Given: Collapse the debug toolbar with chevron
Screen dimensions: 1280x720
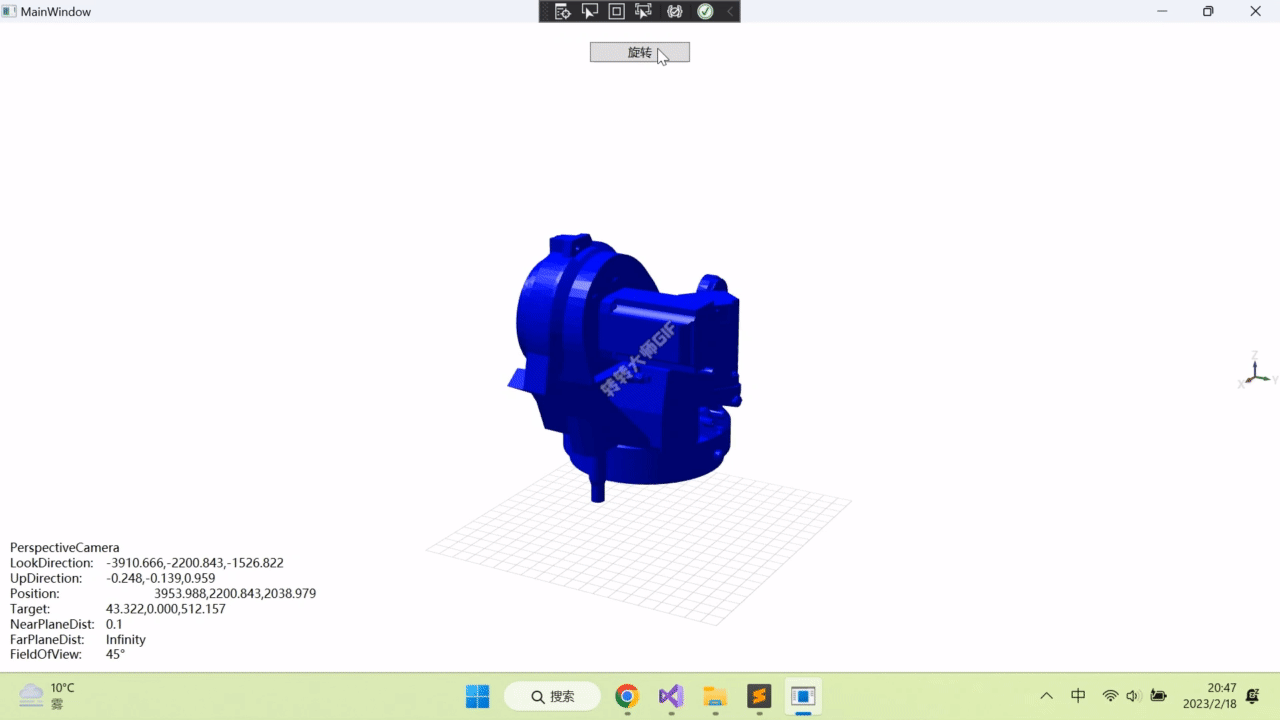Looking at the screenshot, I should pos(729,12).
